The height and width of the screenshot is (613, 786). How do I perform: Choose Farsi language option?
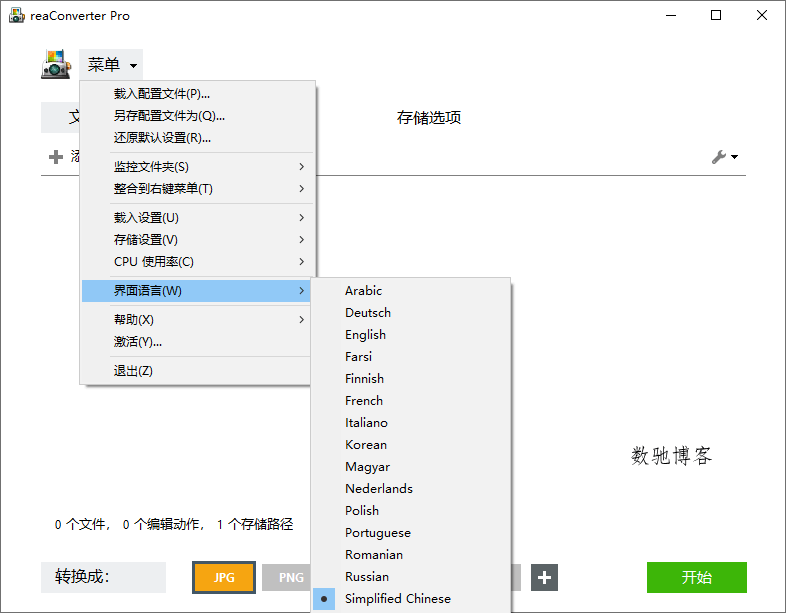coord(411,357)
